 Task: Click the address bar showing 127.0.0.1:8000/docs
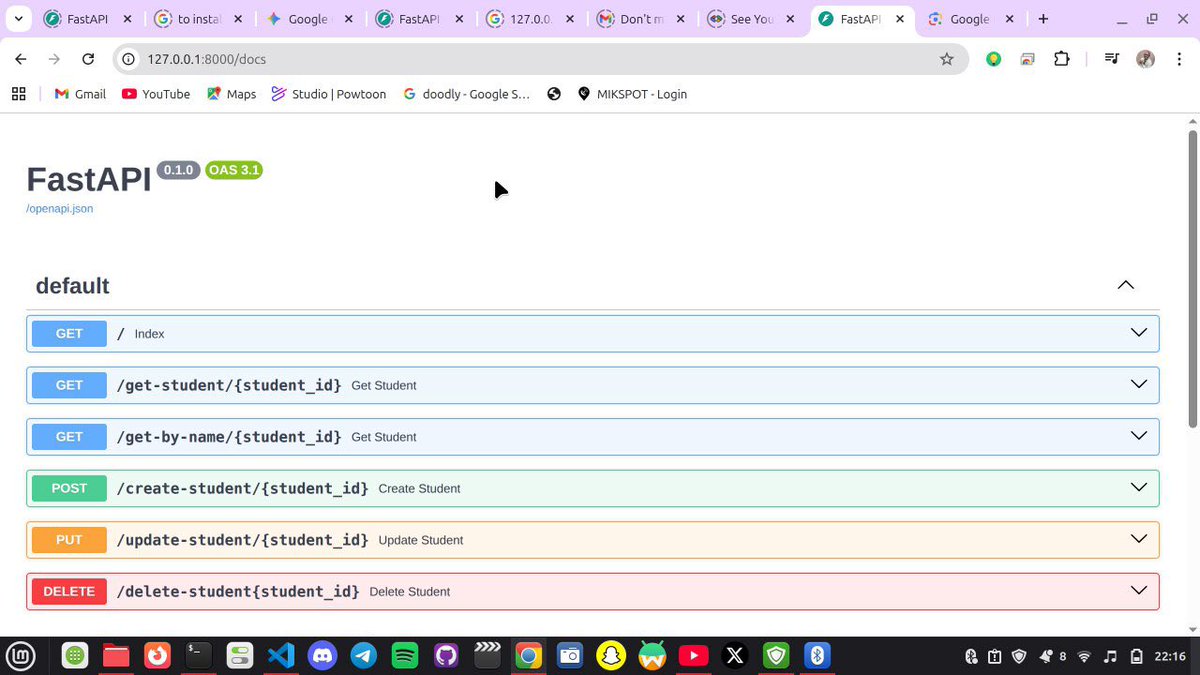(540, 59)
